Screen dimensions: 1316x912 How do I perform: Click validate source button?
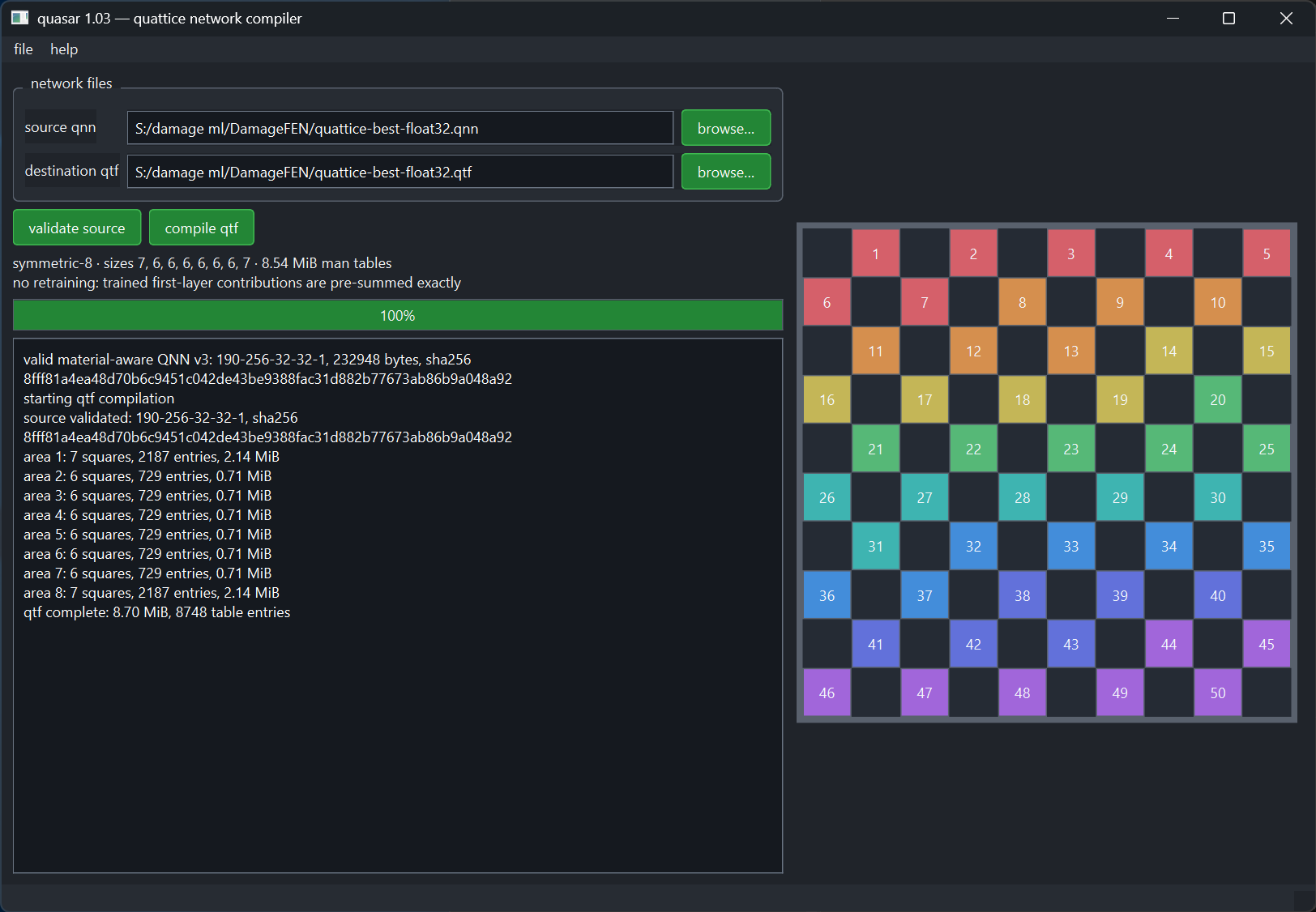77,228
